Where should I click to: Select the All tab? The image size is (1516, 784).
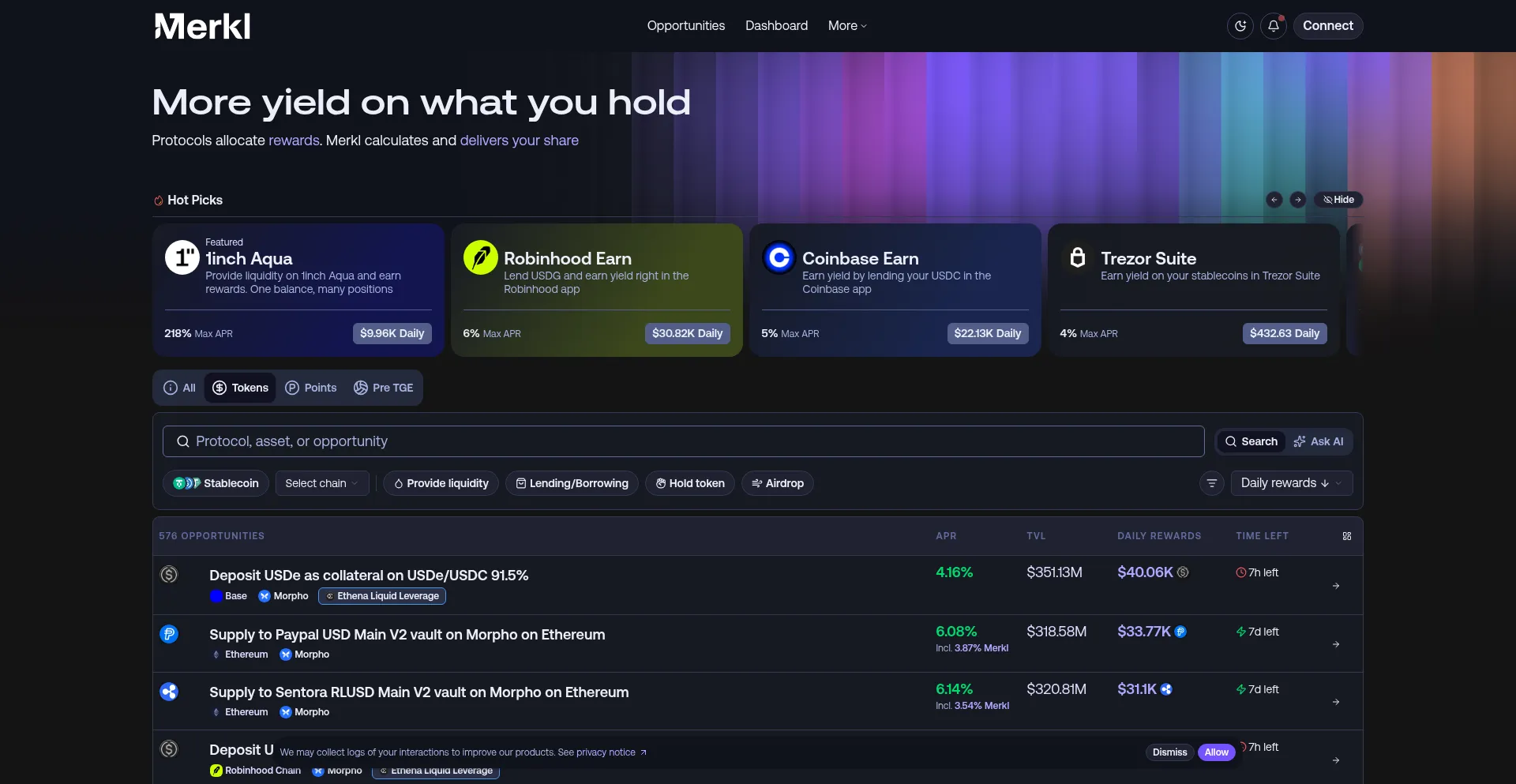tap(179, 388)
